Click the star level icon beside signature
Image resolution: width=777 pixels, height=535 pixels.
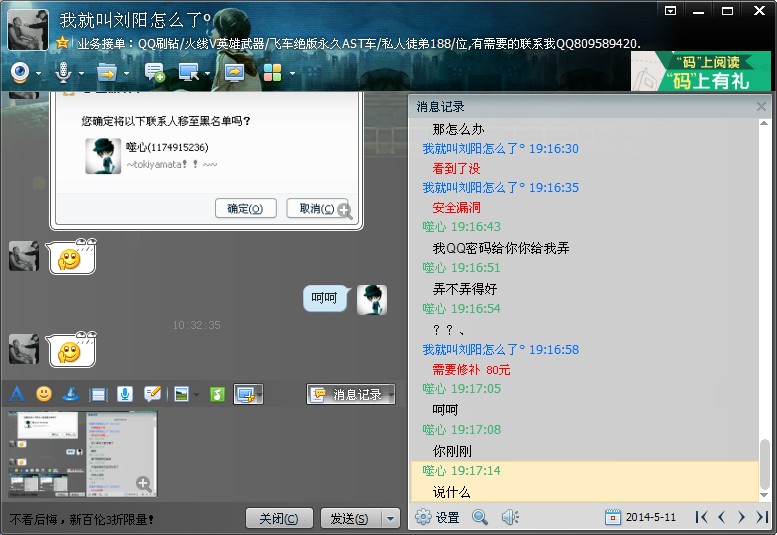[62, 43]
